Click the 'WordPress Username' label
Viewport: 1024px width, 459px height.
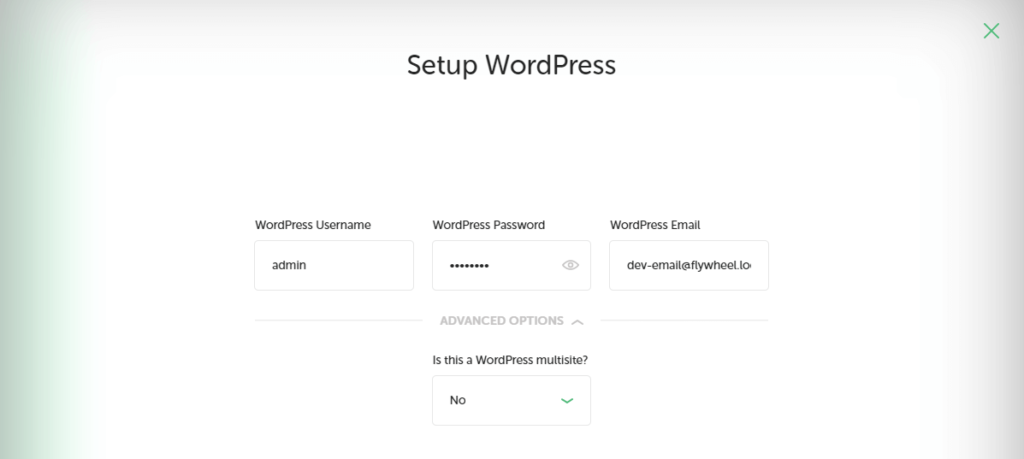(x=313, y=225)
